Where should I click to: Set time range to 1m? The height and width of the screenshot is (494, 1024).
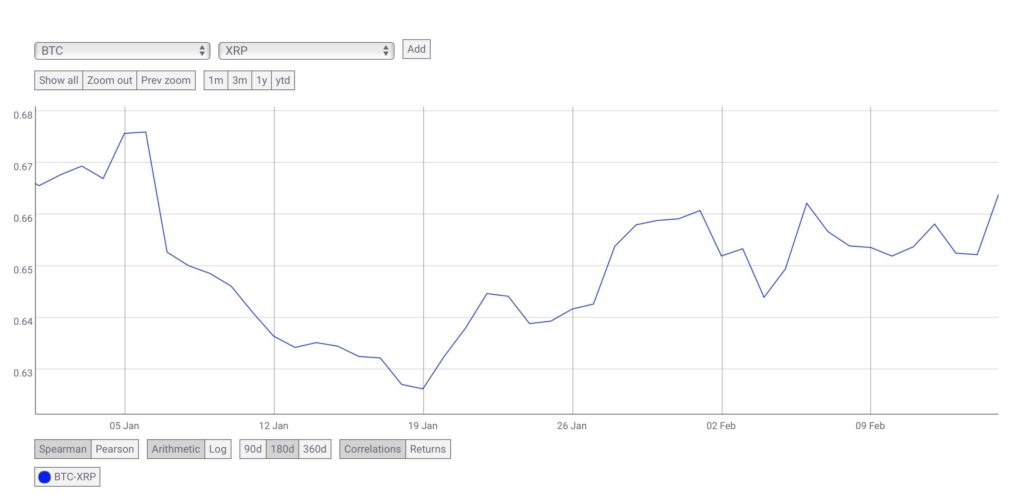click(x=215, y=80)
